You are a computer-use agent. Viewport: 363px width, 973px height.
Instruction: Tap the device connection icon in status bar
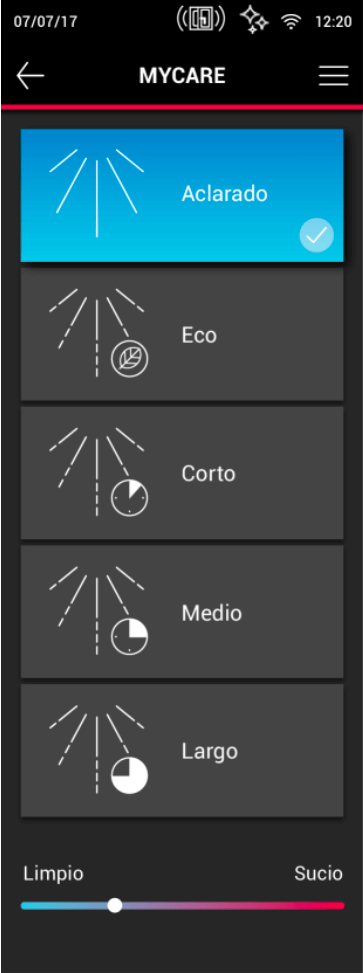tap(200, 20)
